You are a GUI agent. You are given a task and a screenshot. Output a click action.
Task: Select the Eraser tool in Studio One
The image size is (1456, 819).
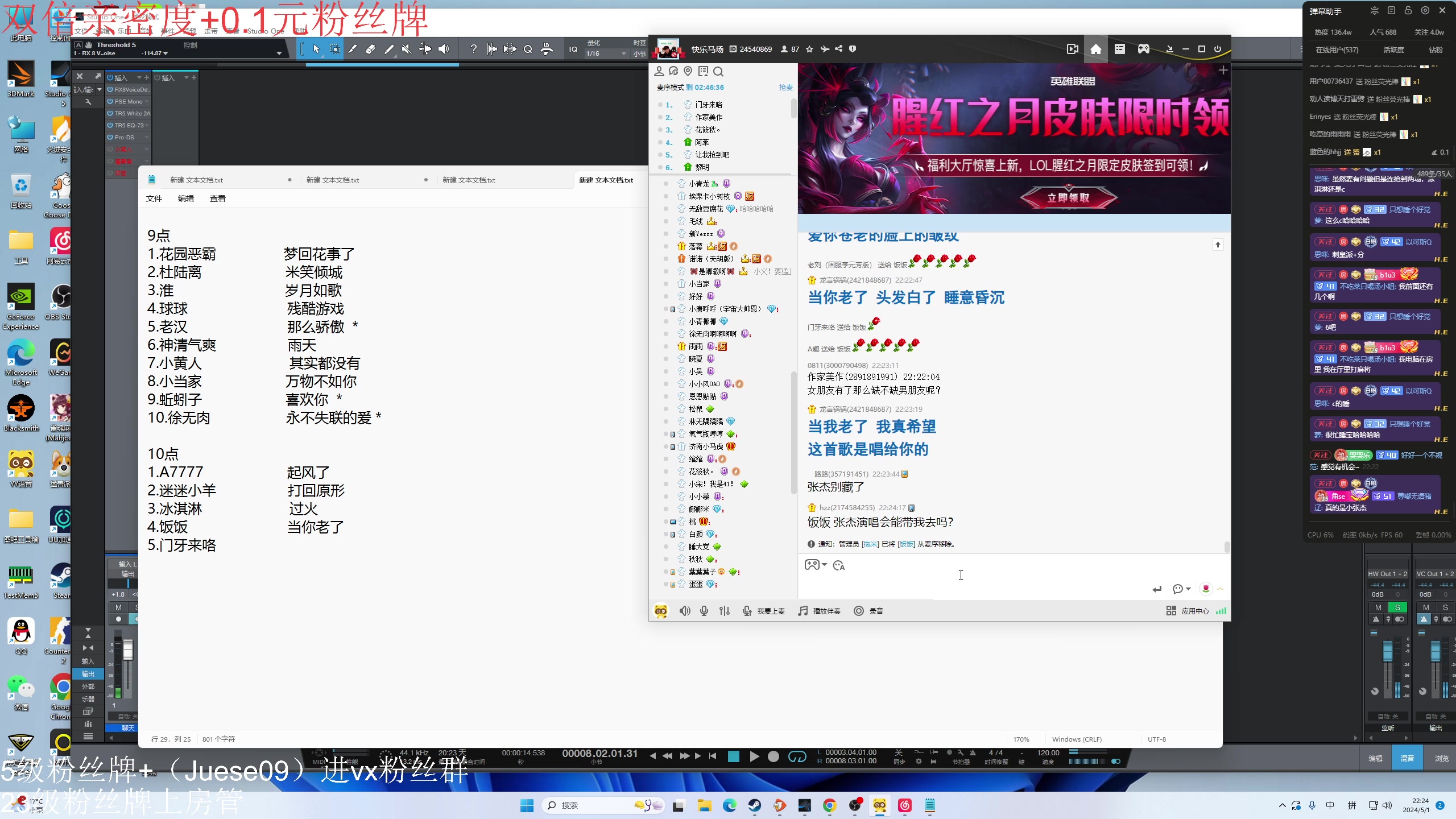pos(371,49)
